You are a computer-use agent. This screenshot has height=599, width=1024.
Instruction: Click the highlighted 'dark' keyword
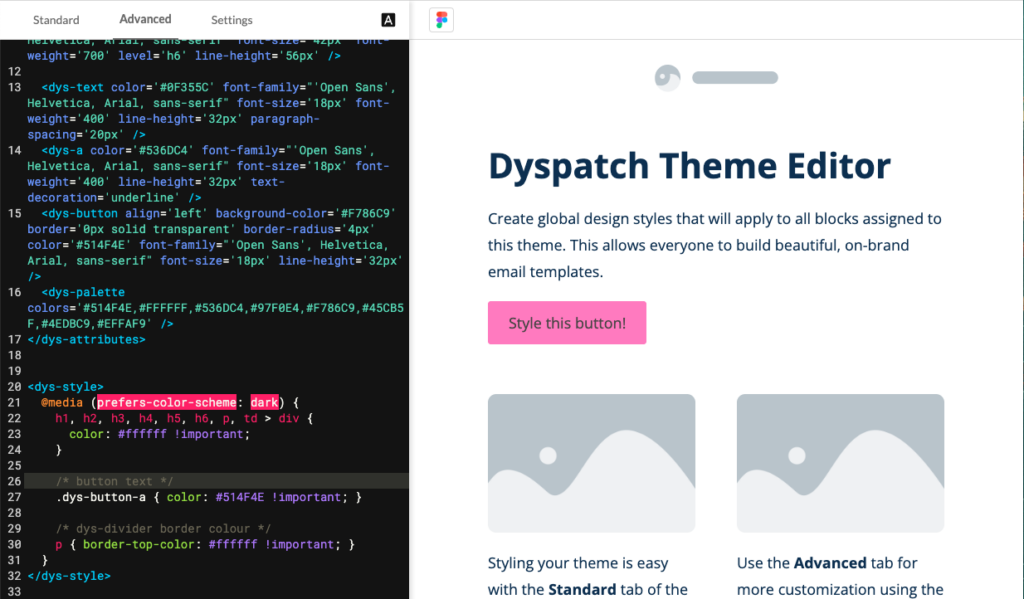(x=264, y=402)
